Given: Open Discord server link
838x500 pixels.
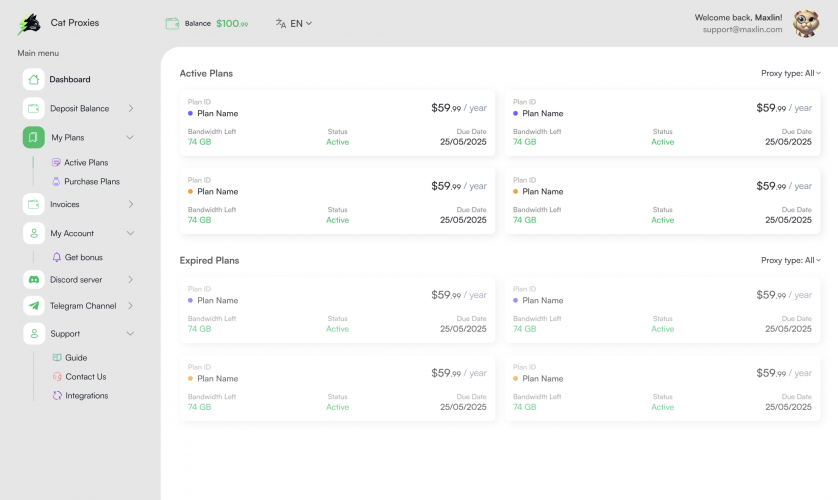Looking at the screenshot, I should [x=76, y=279].
